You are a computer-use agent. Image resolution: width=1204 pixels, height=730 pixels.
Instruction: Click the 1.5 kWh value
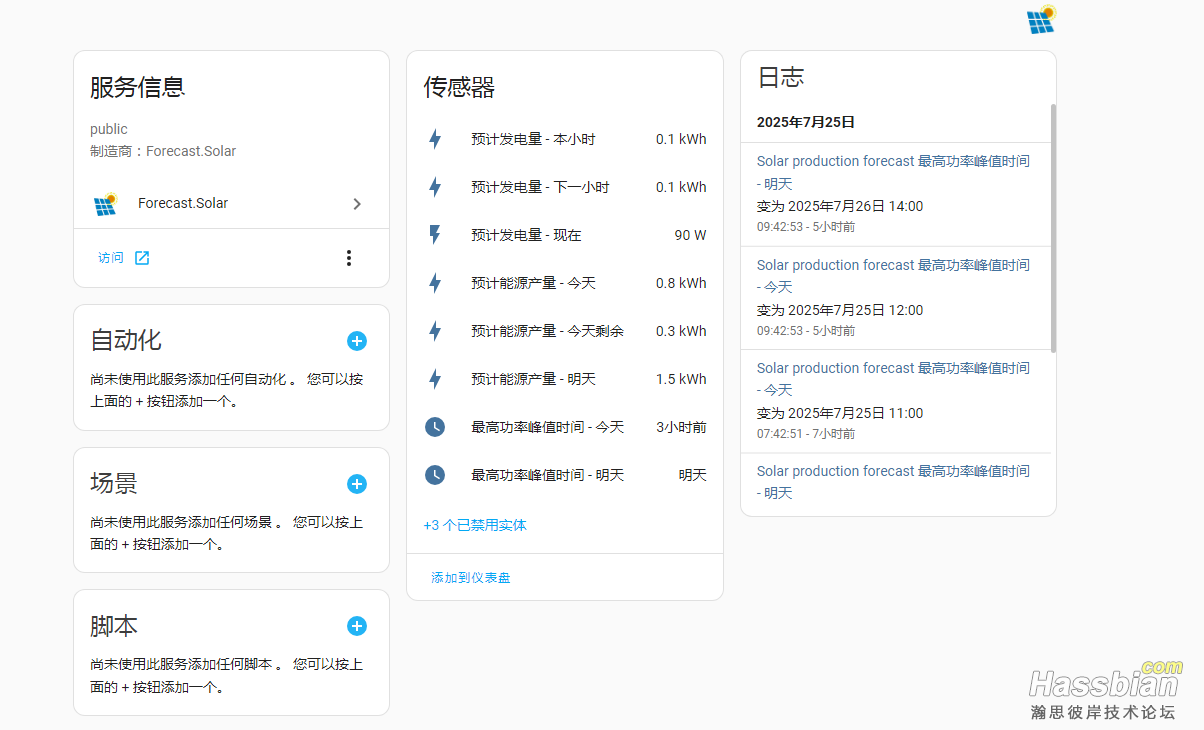click(681, 379)
